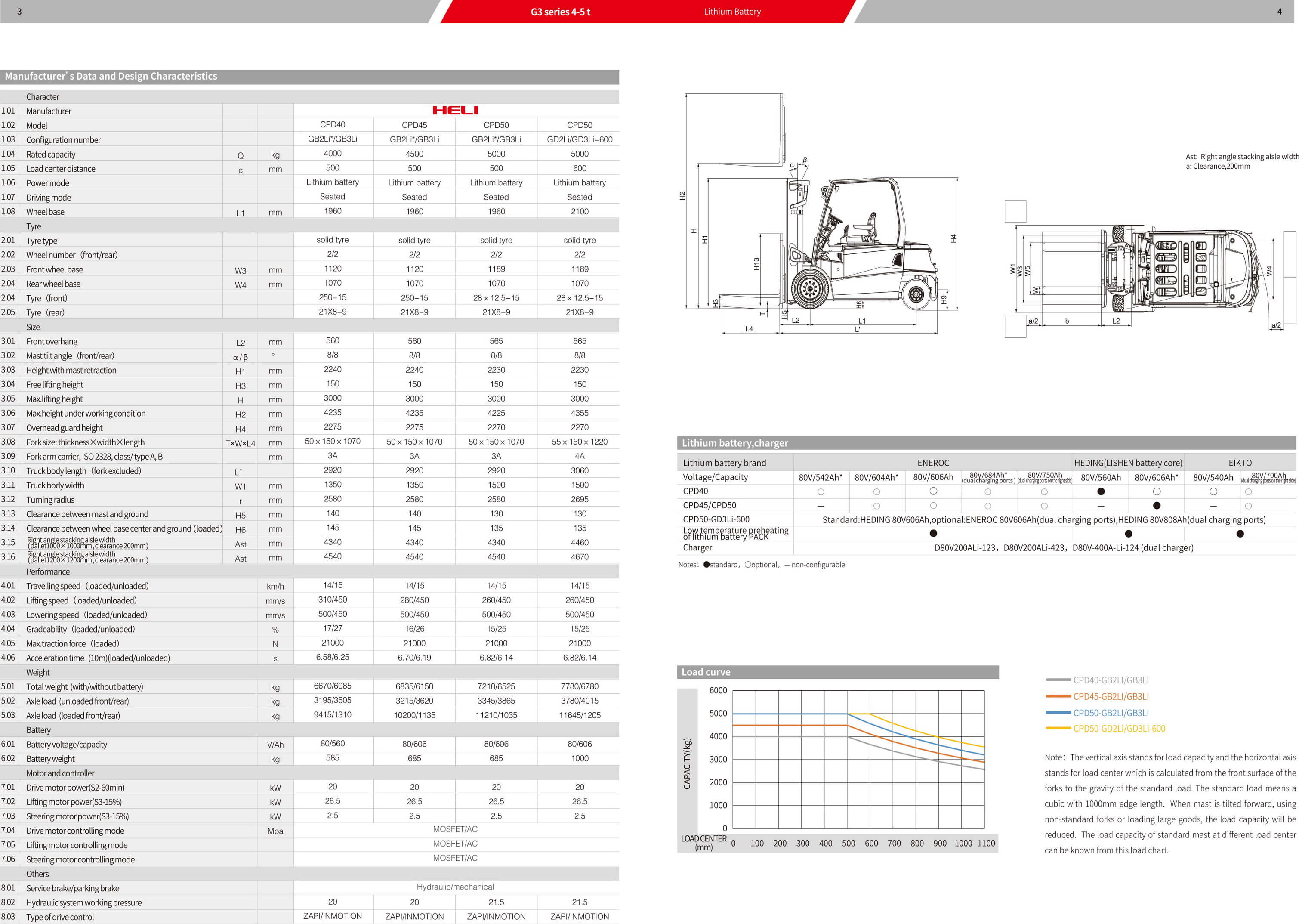Click the blue CPD50-GB2LI/GB3LI legend line
The width and height of the screenshot is (1299, 924).
tap(1058, 712)
